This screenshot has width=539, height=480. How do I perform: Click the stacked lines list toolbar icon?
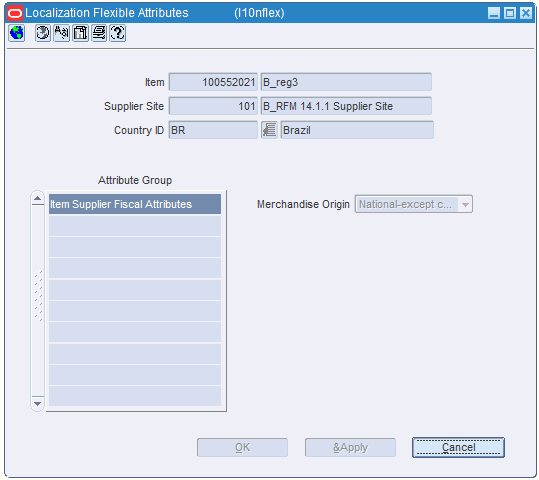pos(99,33)
